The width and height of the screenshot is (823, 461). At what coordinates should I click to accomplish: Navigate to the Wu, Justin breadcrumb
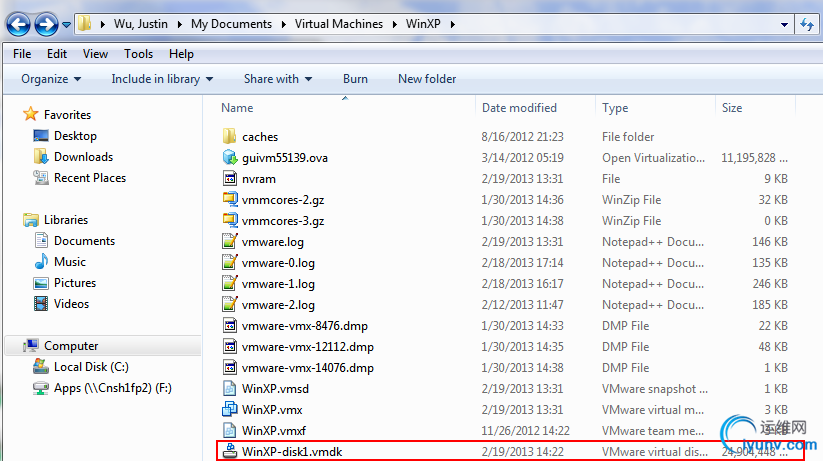click(x=141, y=24)
